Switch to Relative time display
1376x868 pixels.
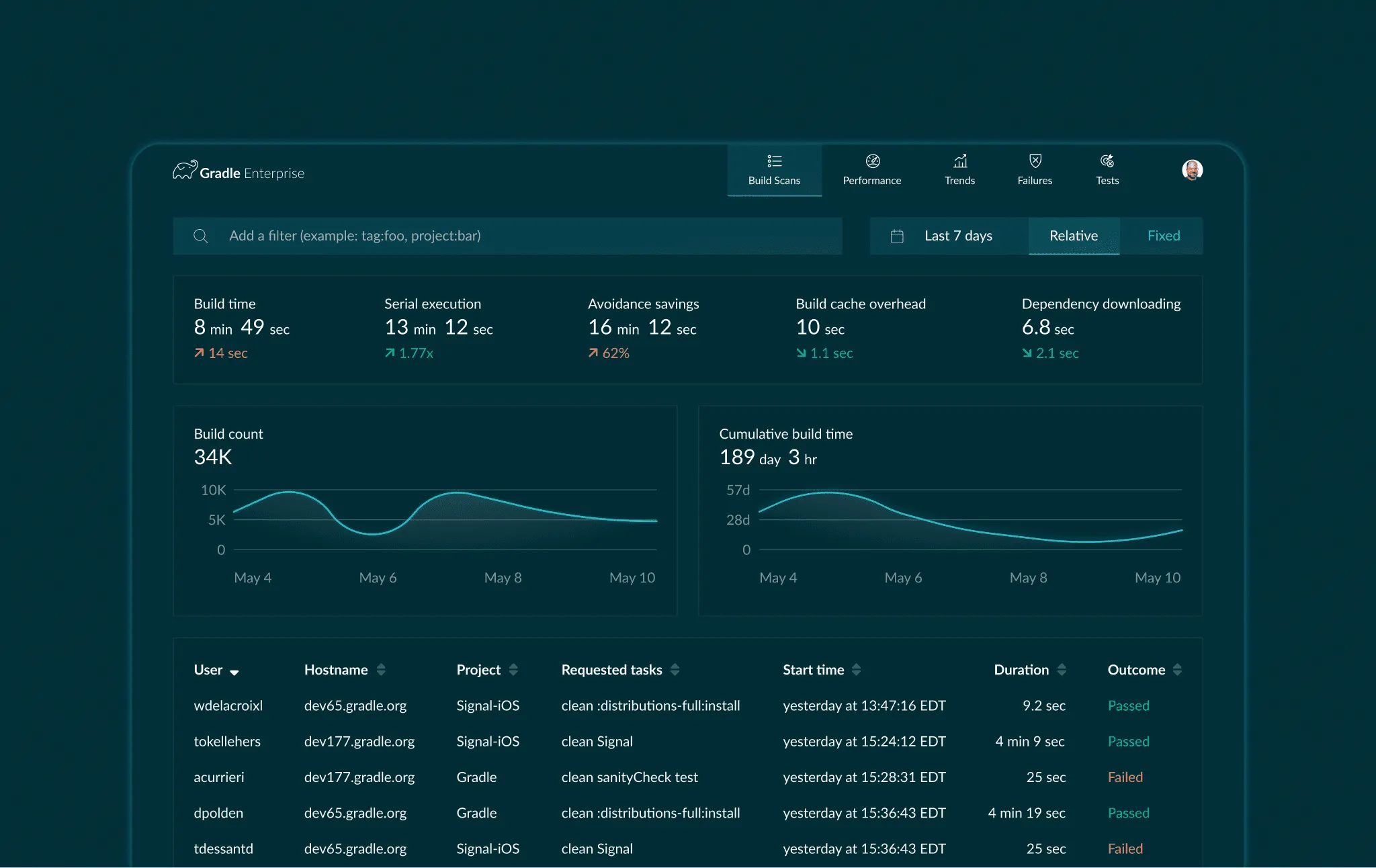coord(1073,236)
